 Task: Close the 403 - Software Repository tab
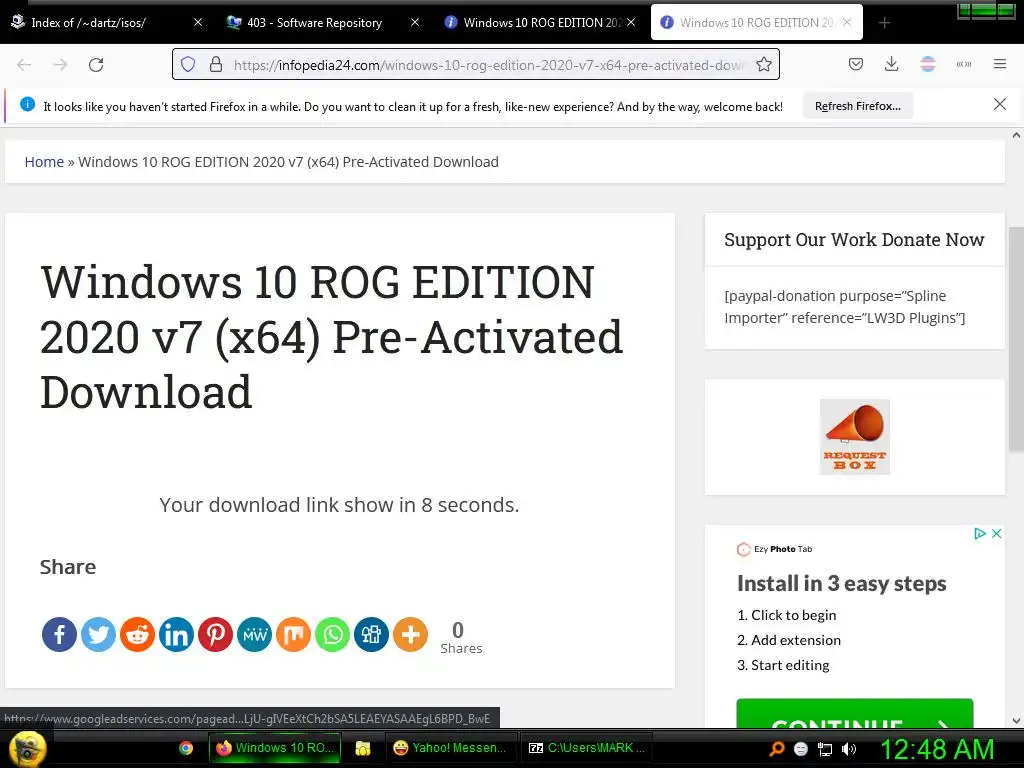click(415, 22)
